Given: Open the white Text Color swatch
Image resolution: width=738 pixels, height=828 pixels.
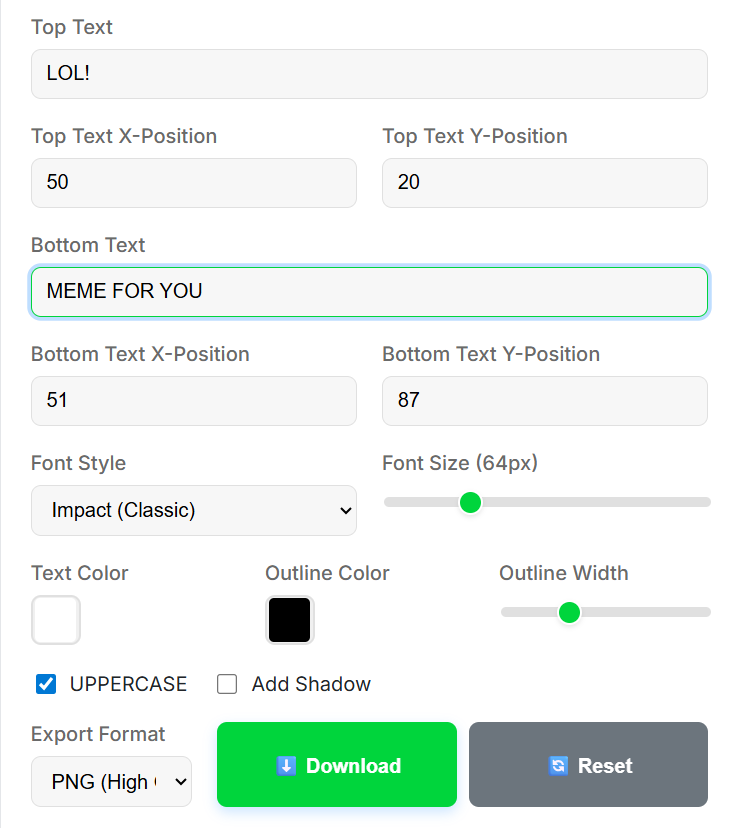Looking at the screenshot, I should [x=56, y=620].
